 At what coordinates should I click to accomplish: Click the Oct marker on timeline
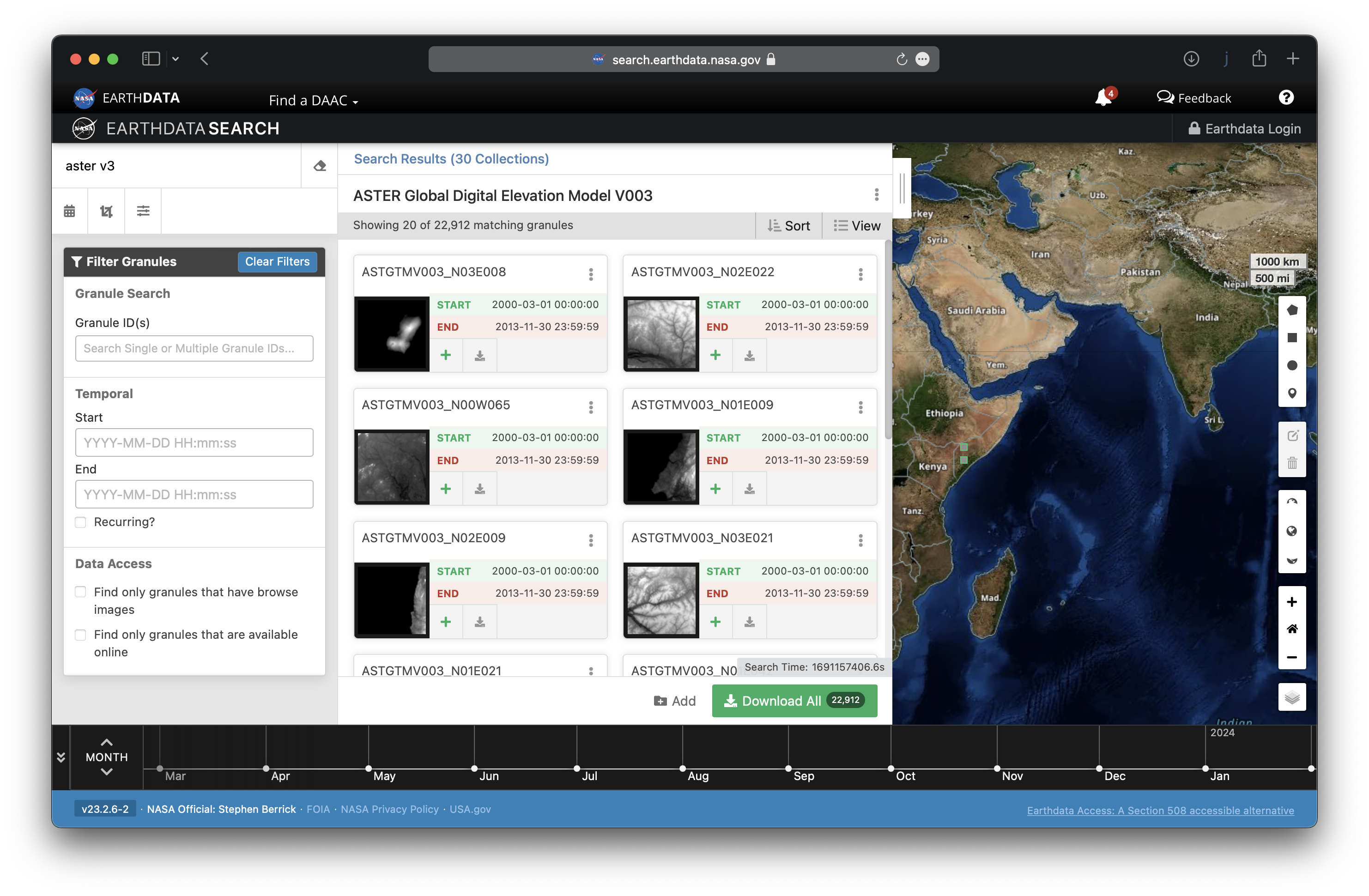(x=891, y=769)
